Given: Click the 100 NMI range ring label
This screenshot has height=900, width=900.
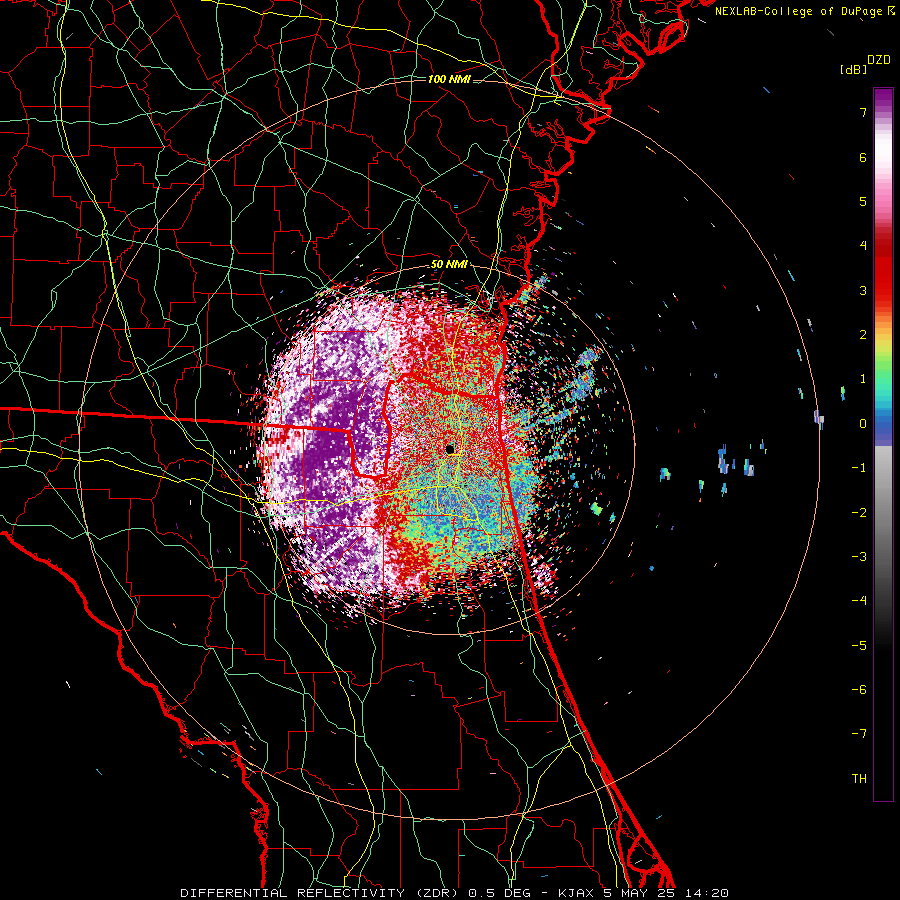Looking at the screenshot, I should tap(449, 79).
